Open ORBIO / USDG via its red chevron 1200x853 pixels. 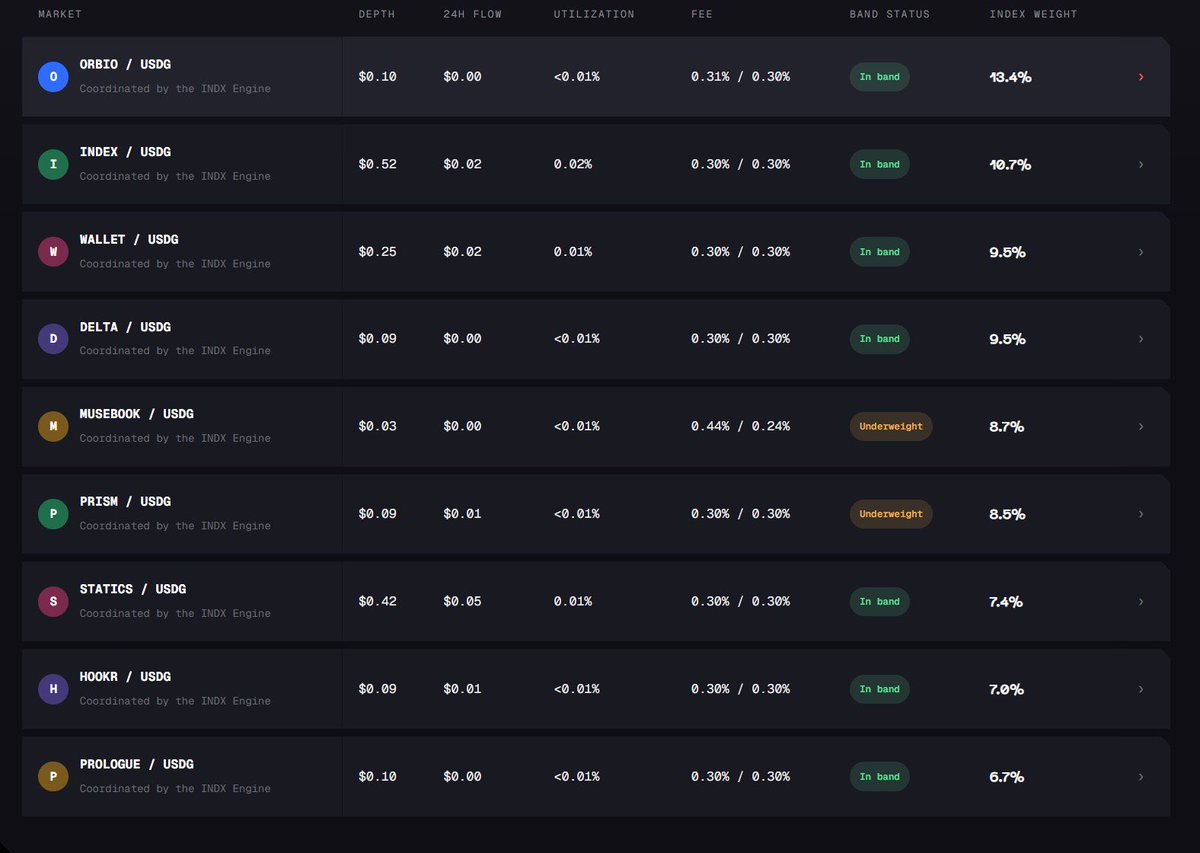pyautogui.click(x=1141, y=77)
